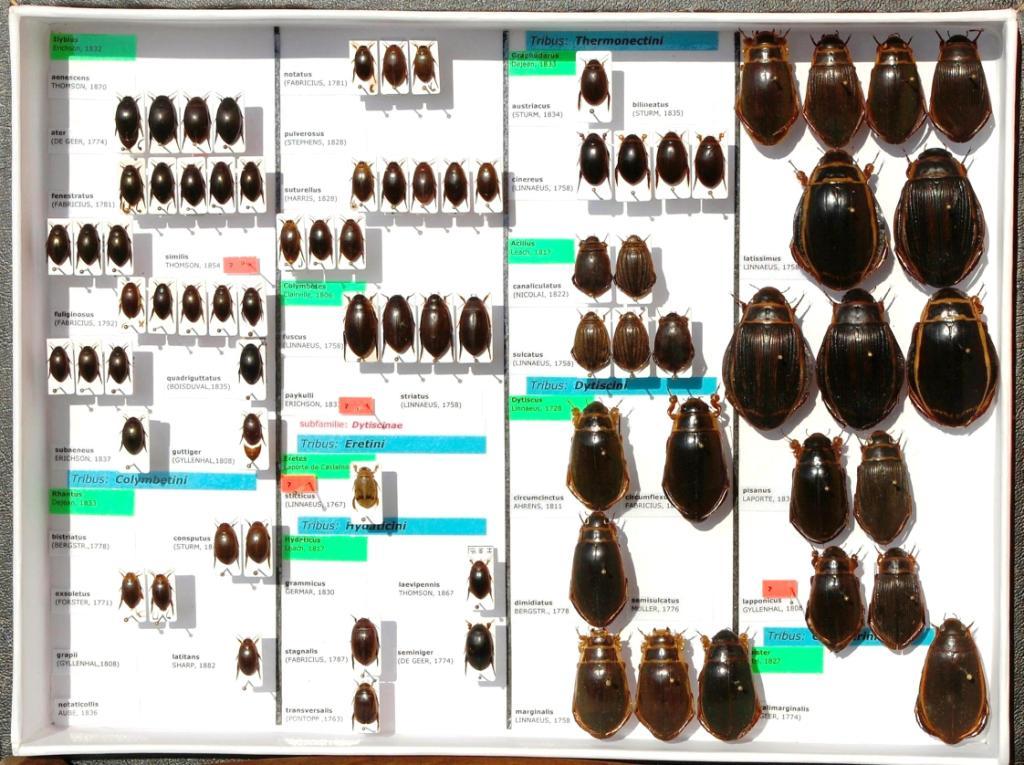Select the beetle specimen beside 'sticticus'
The width and height of the screenshot is (1024, 765).
366,488
